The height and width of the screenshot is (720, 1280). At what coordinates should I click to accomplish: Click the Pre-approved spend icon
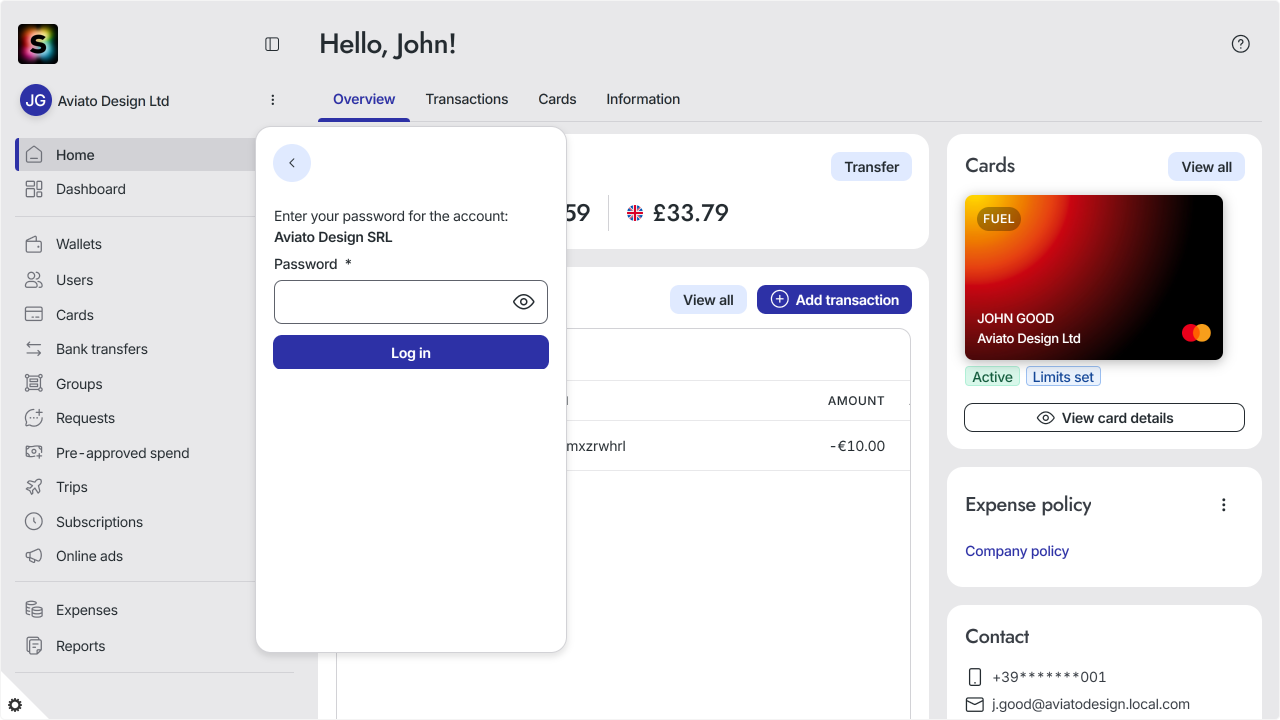click(34, 453)
